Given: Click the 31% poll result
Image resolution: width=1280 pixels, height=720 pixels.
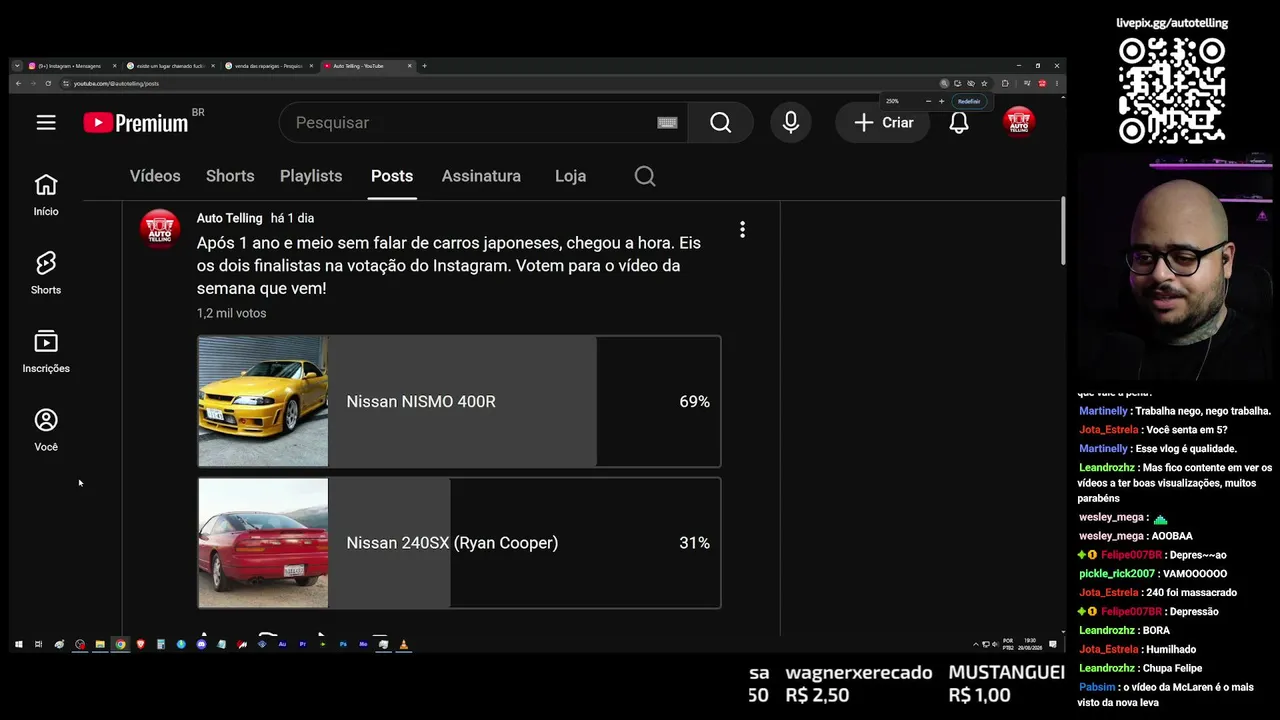Looking at the screenshot, I should 694,543.
